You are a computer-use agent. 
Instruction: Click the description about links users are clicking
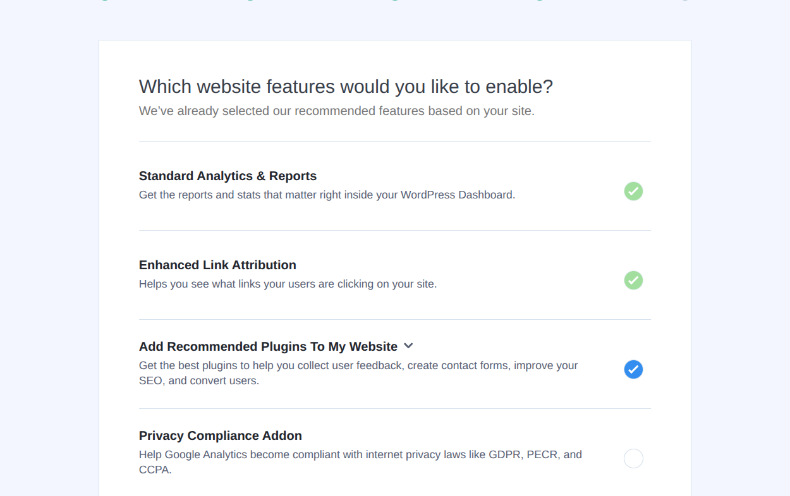coord(287,284)
